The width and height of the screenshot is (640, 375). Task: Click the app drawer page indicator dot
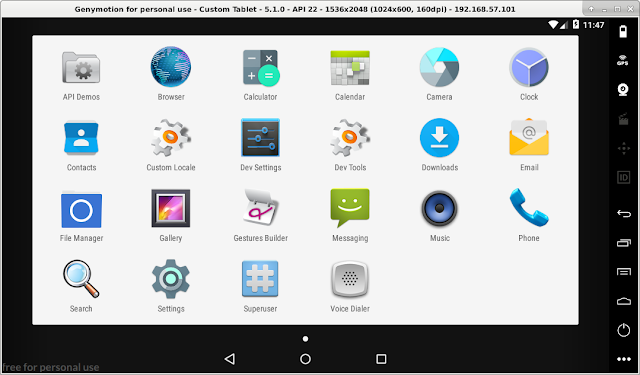click(305, 339)
